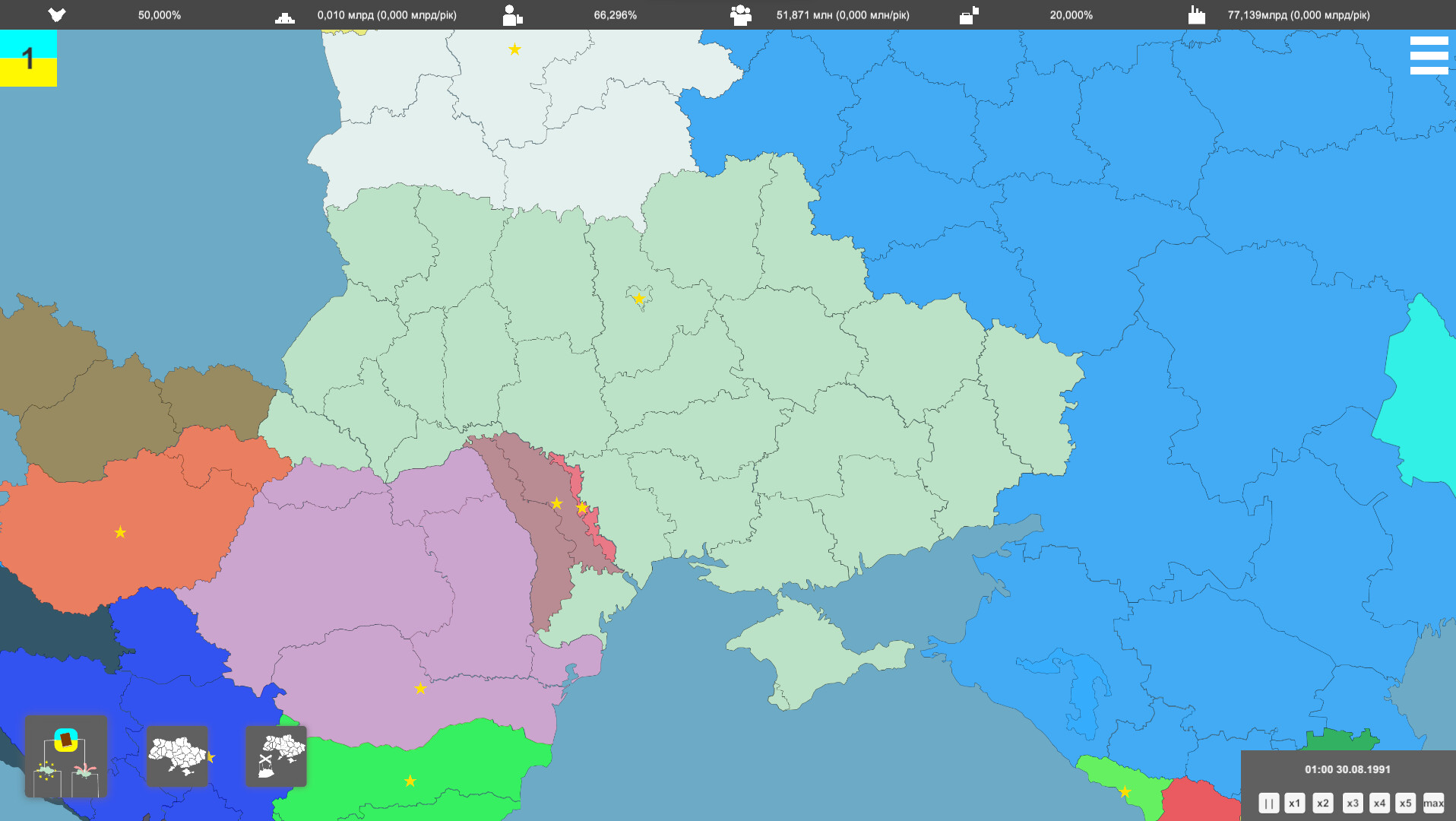This screenshot has height=821, width=1456.
Task: Enable x1 game speed
Action: pyautogui.click(x=1295, y=802)
